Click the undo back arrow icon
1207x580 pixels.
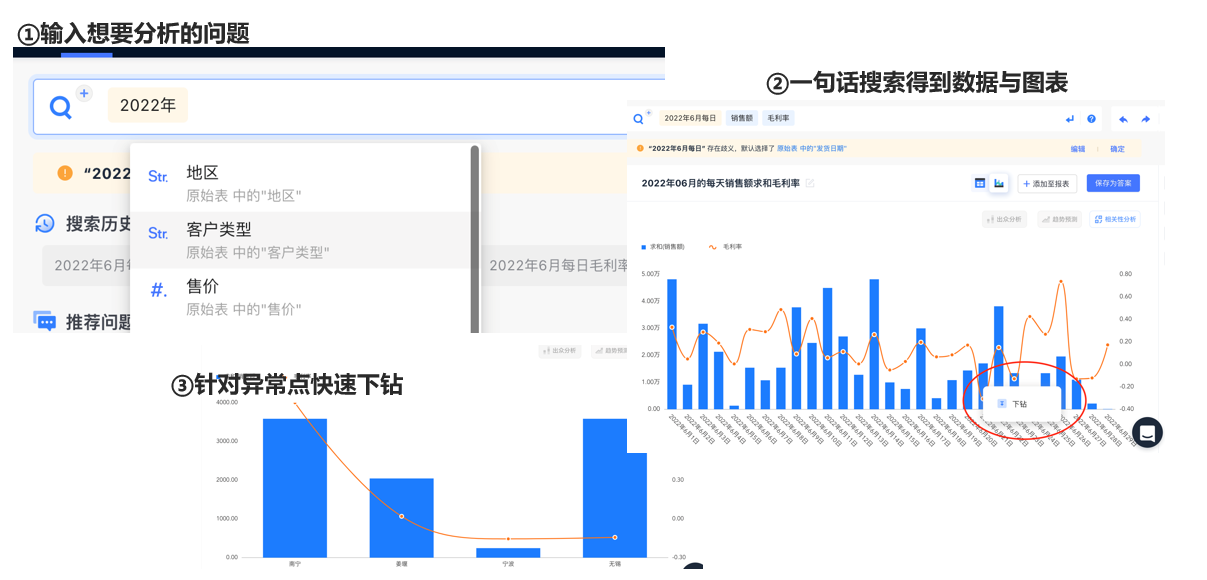1123,119
